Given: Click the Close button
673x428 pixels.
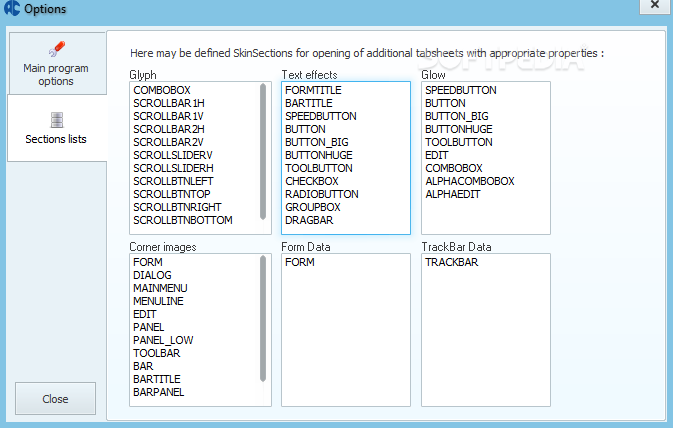Looking at the screenshot, I should pos(55,399).
